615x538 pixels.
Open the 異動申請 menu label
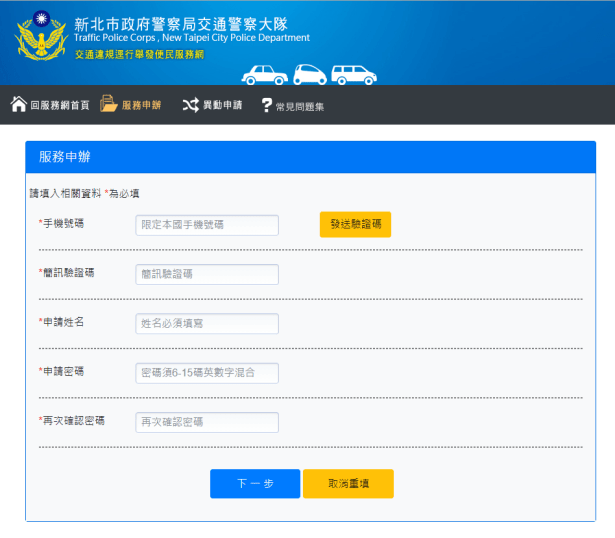click(222, 106)
